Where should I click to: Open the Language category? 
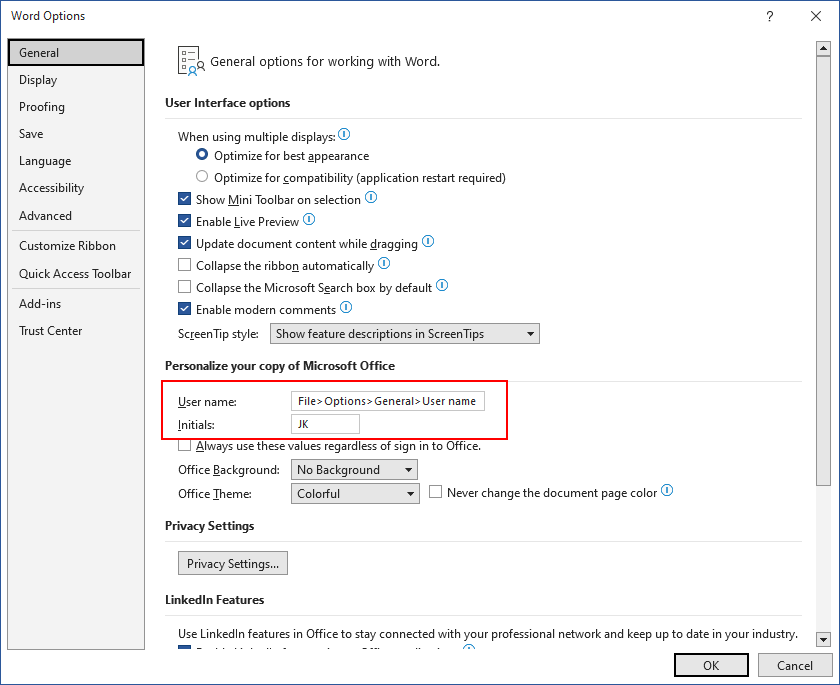(x=76, y=161)
